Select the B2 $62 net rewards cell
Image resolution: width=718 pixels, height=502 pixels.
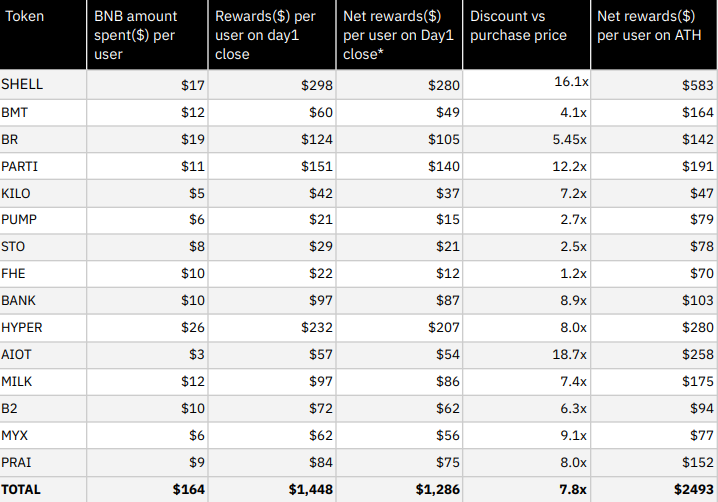tap(399, 409)
